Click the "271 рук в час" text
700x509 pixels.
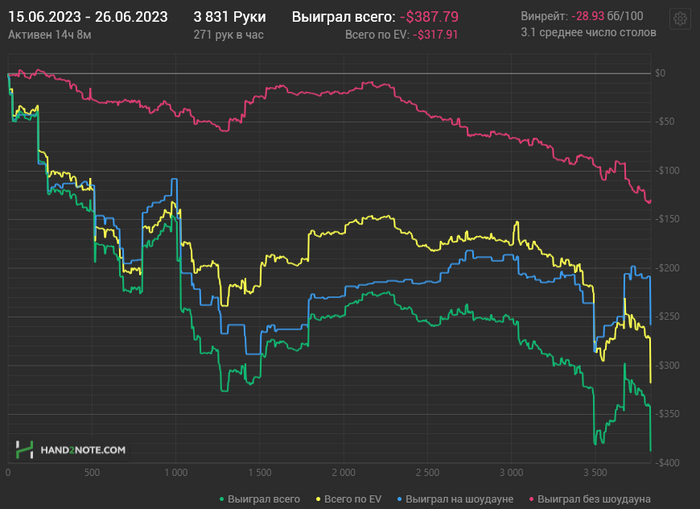tap(228, 34)
